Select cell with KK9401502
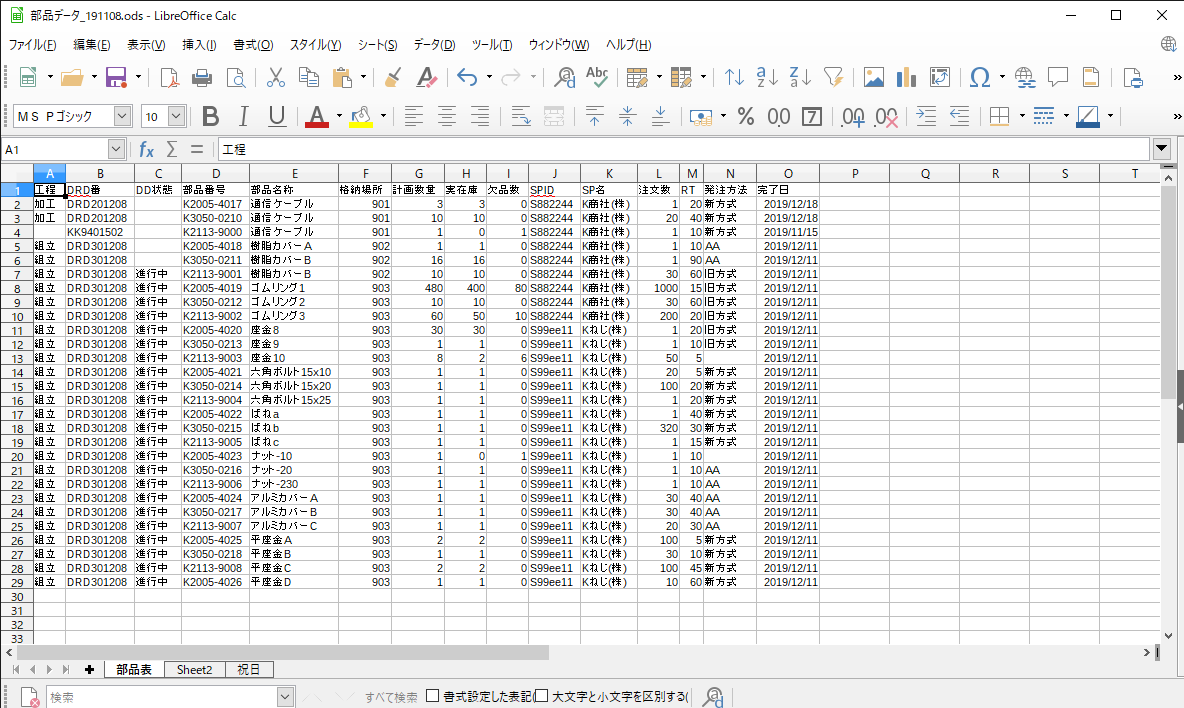This screenshot has width=1184, height=708. [x=100, y=232]
